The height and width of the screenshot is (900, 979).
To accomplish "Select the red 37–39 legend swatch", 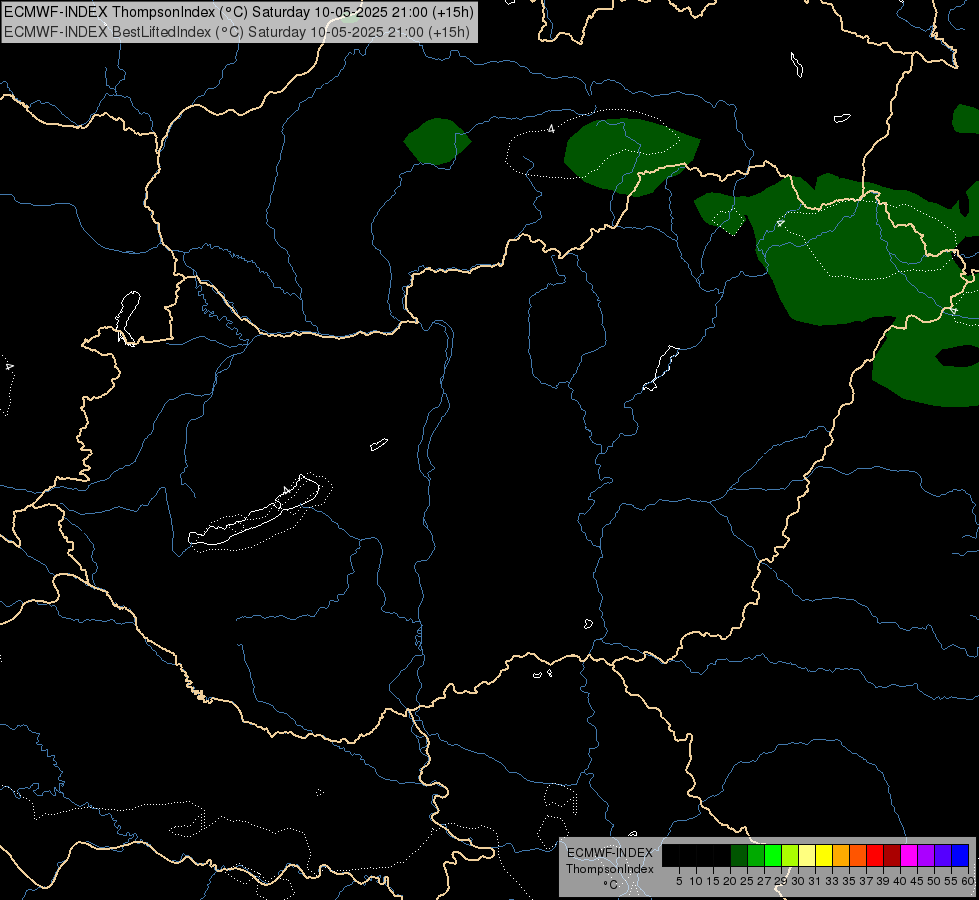I will point(875,855).
